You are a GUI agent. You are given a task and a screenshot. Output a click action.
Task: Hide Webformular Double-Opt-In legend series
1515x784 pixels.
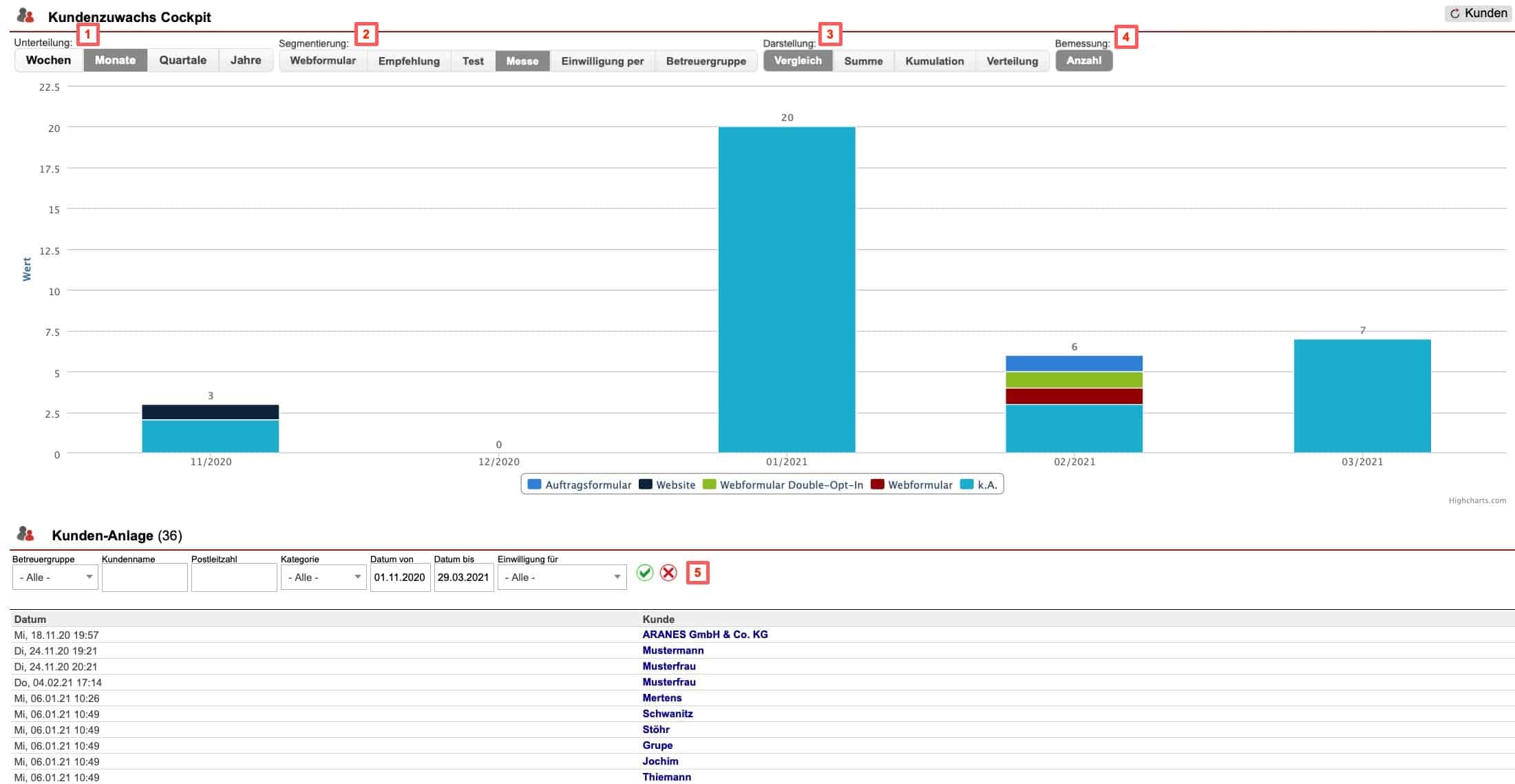(790, 485)
